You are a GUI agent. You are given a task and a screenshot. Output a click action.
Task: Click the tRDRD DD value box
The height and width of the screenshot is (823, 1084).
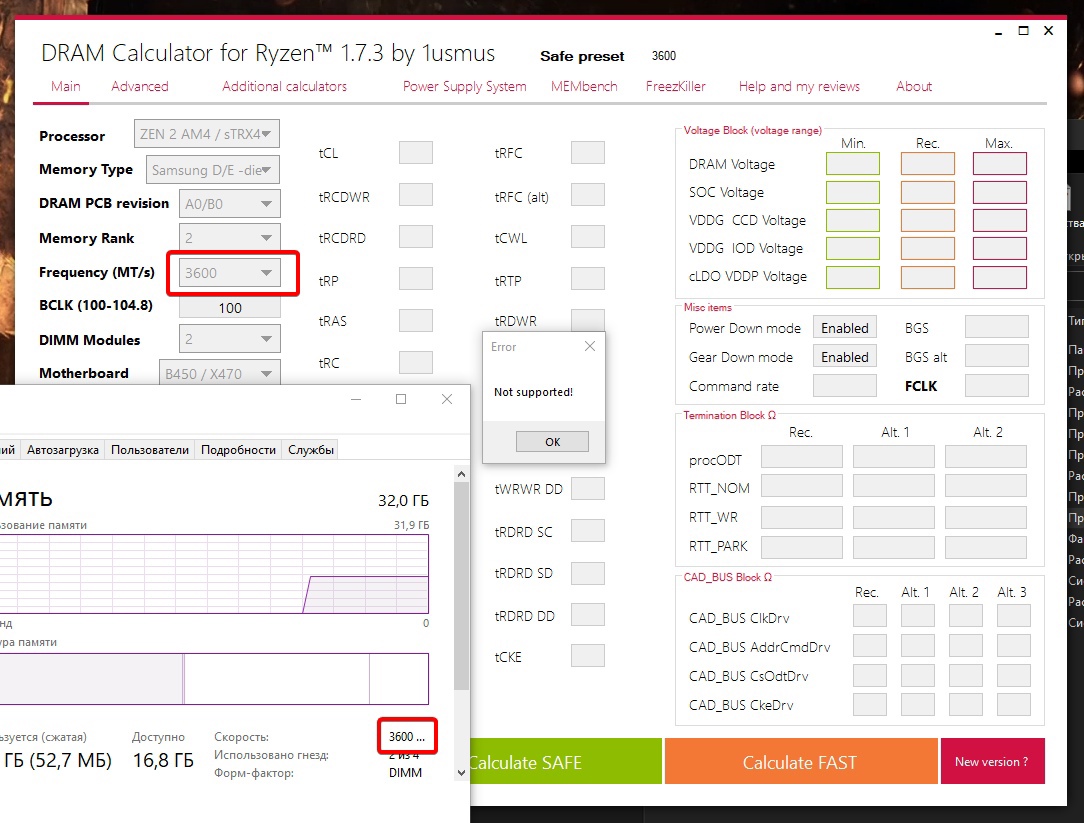point(588,614)
